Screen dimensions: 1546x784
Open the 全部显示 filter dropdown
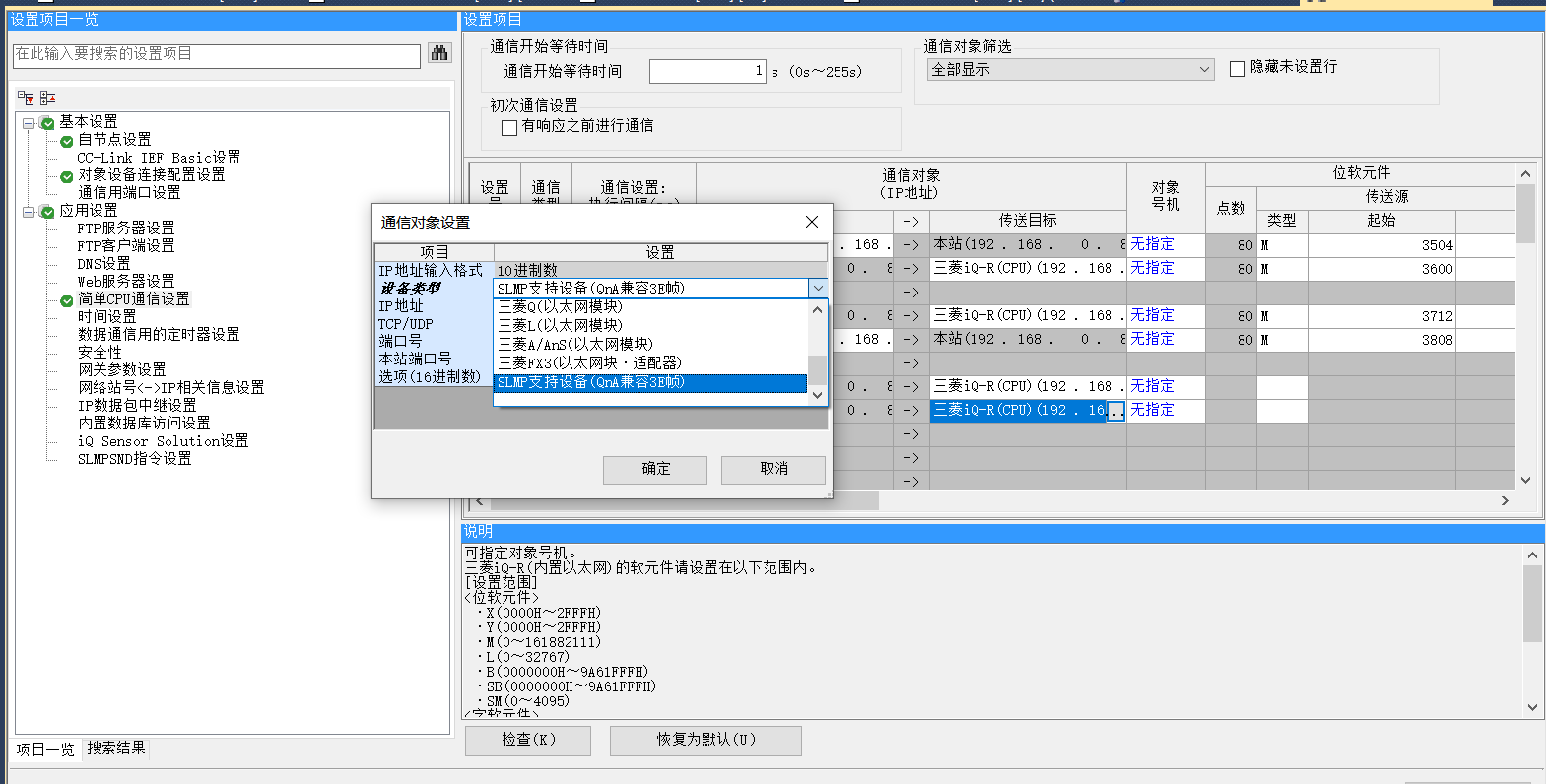click(x=1204, y=70)
